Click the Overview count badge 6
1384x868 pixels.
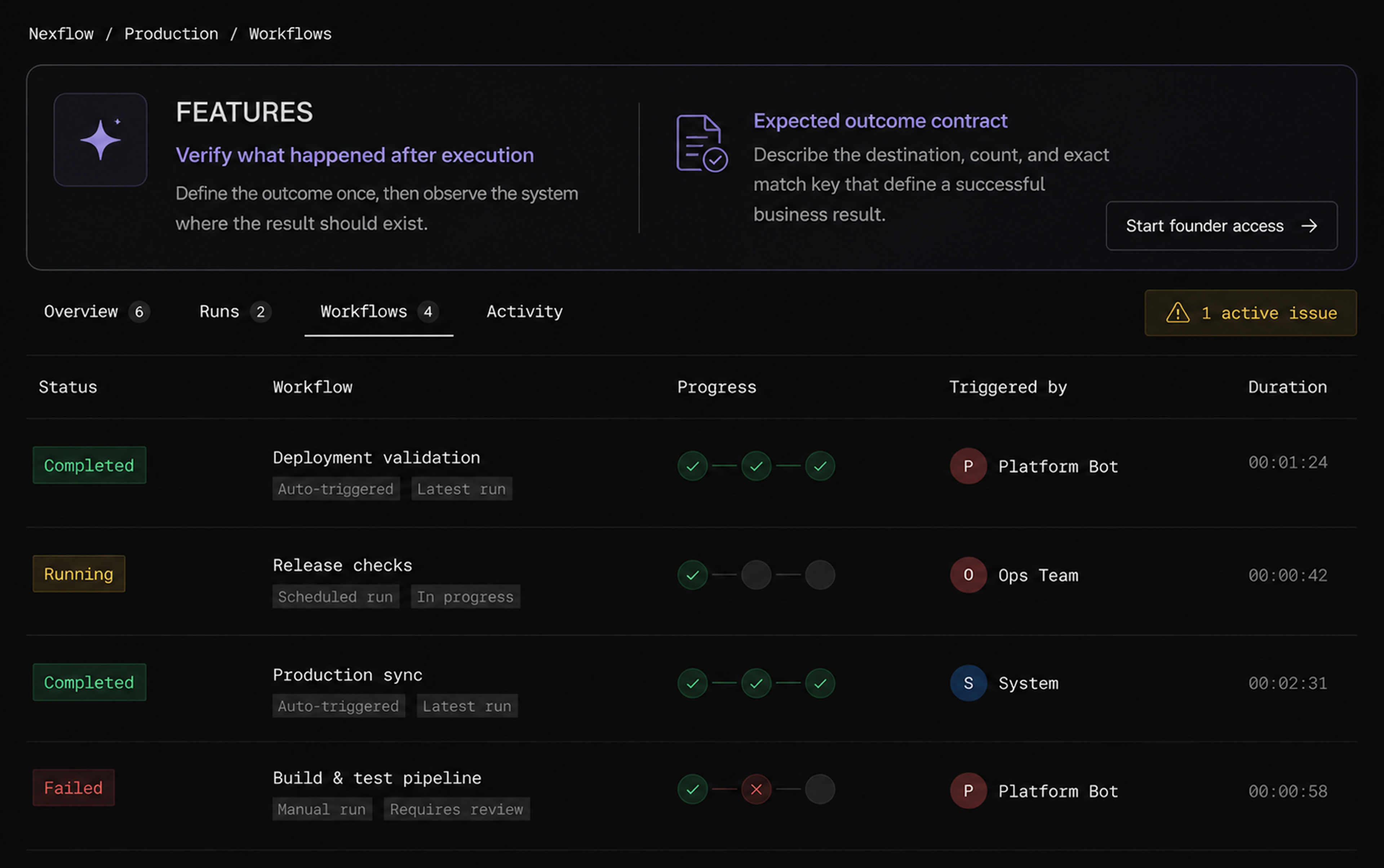(139, 312)
